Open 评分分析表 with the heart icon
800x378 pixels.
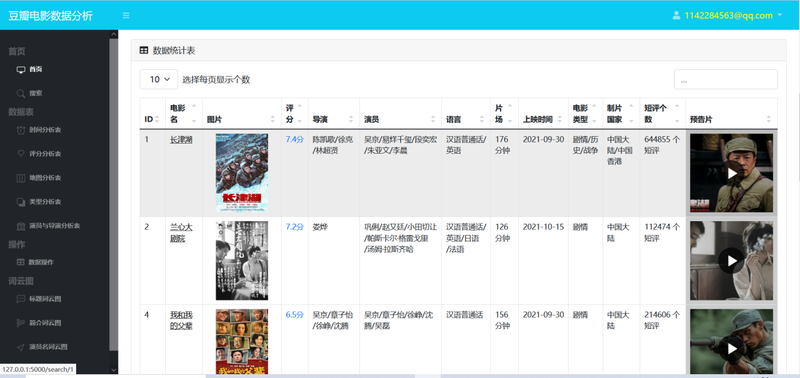[39, 154]
